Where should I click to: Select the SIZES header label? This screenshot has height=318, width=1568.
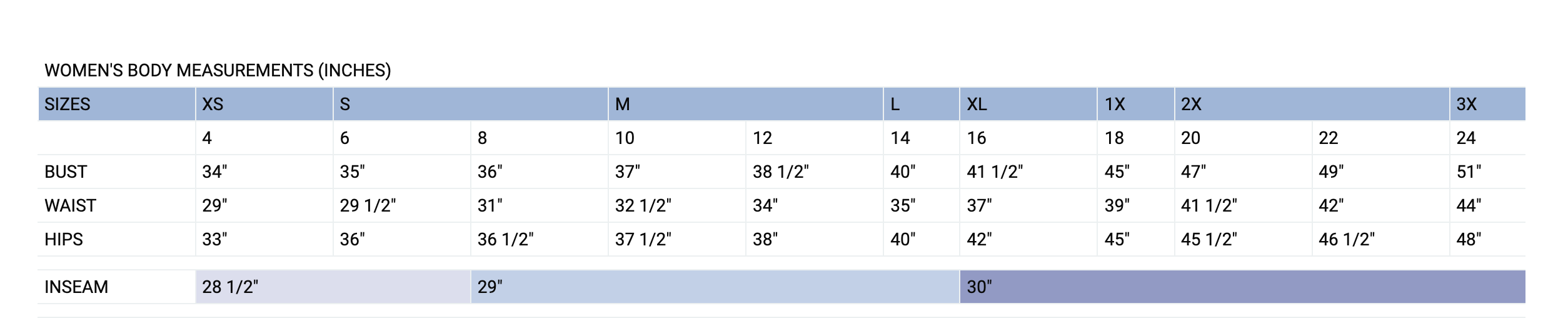coord(68,104)
